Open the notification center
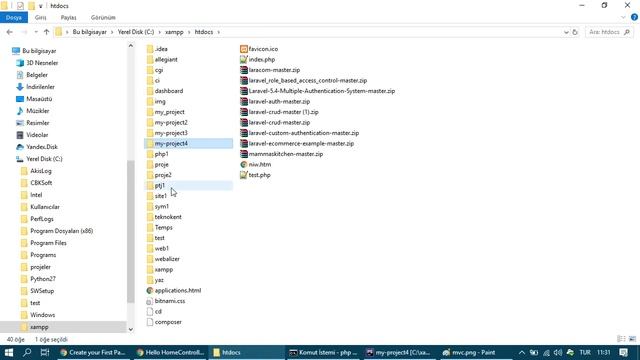The height and width of the screenshot is (360, 640). 623,353
